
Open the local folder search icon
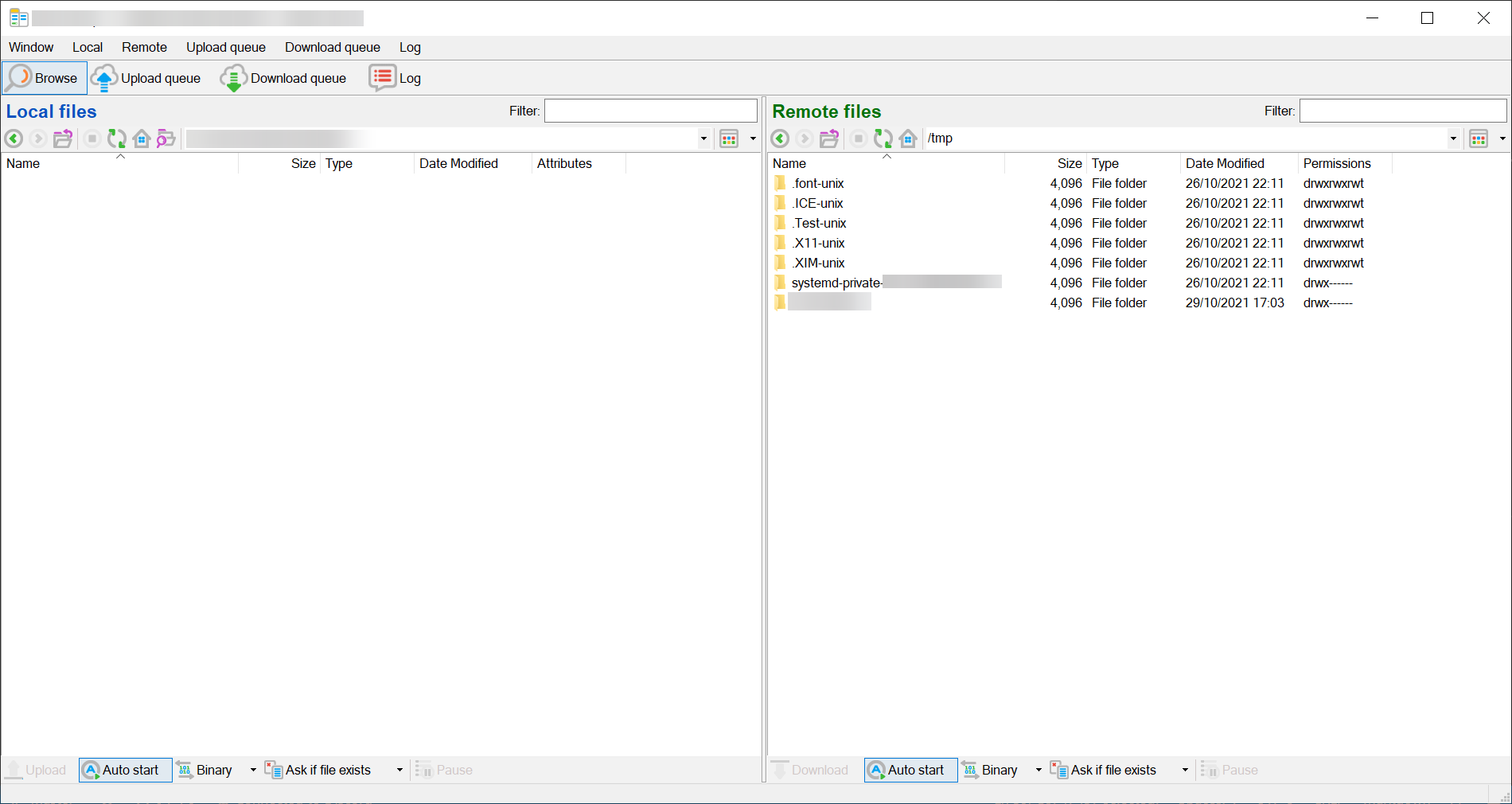166,139
